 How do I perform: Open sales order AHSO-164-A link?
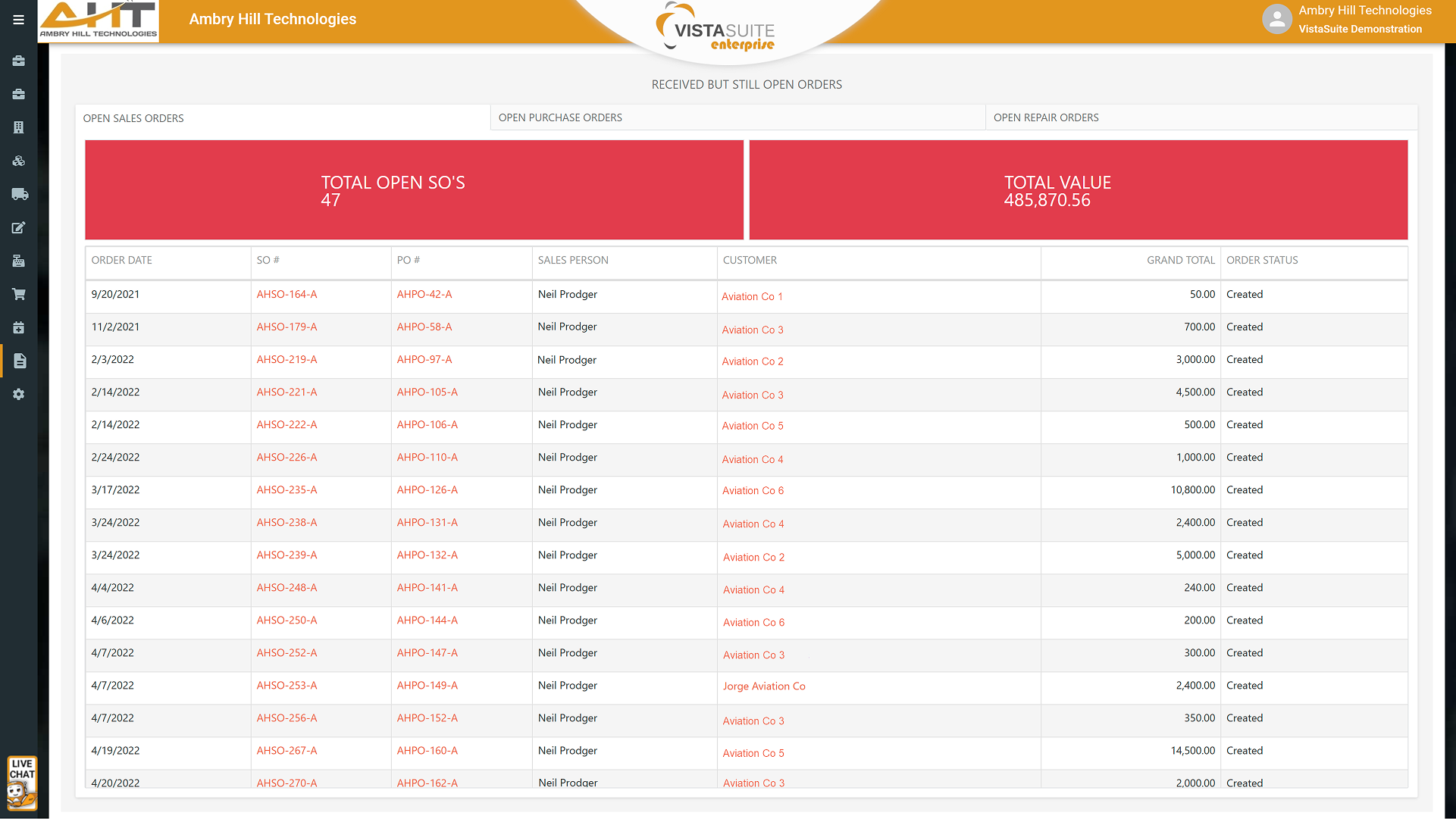287,294
